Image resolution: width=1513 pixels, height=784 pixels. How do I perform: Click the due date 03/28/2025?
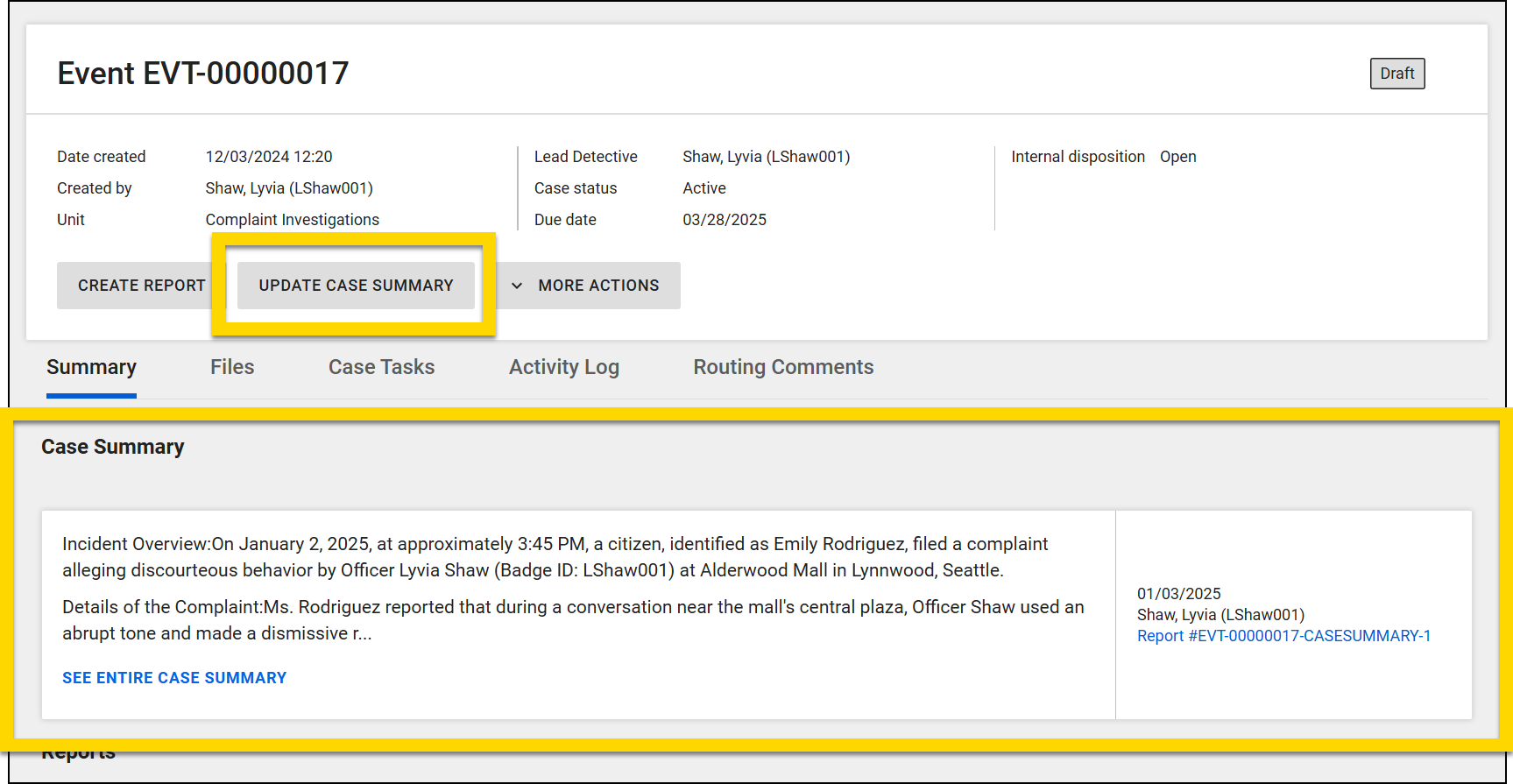coord(724,220)
